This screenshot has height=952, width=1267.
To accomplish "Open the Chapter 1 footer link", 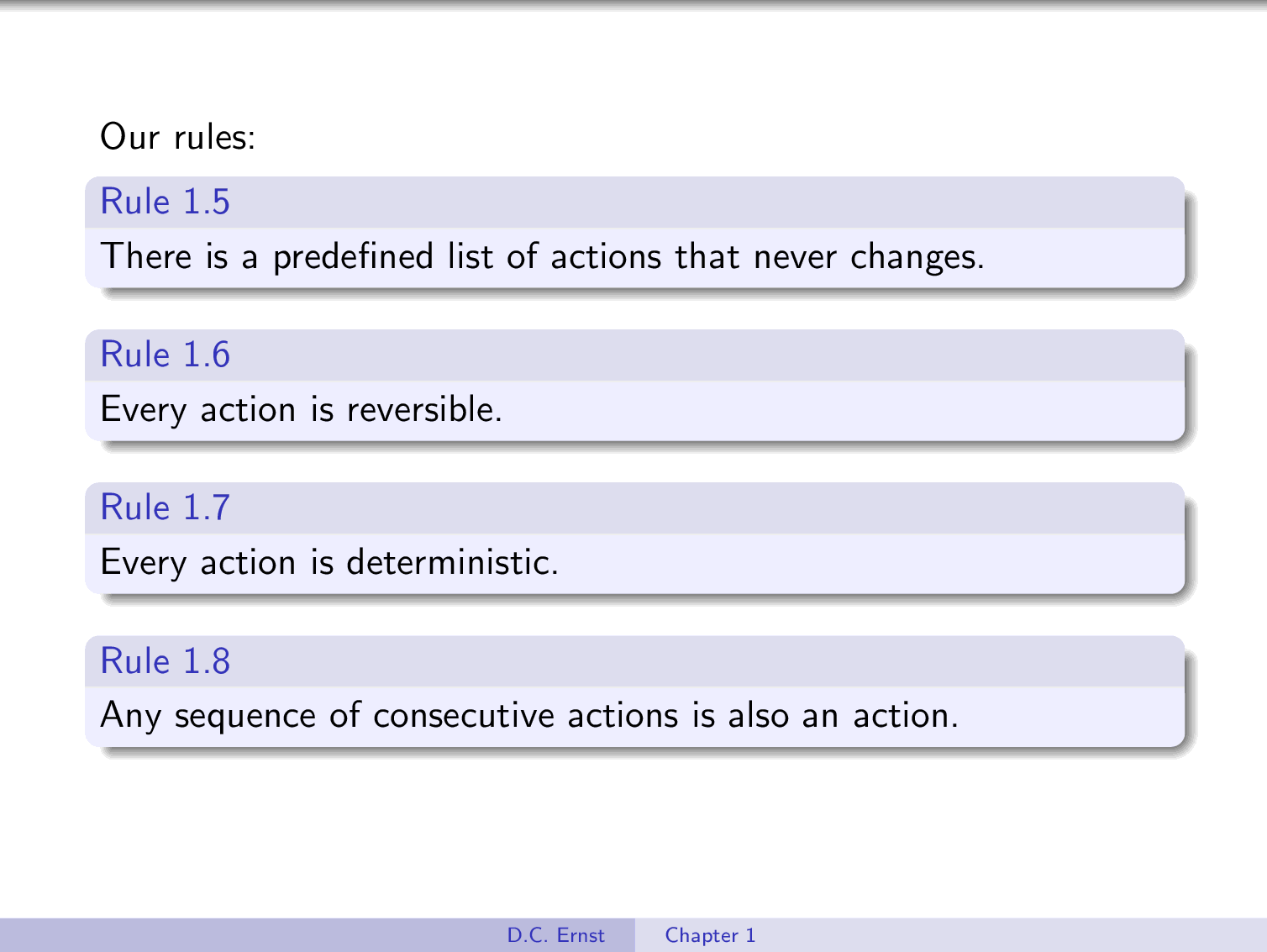I will (x=710, y=935).
